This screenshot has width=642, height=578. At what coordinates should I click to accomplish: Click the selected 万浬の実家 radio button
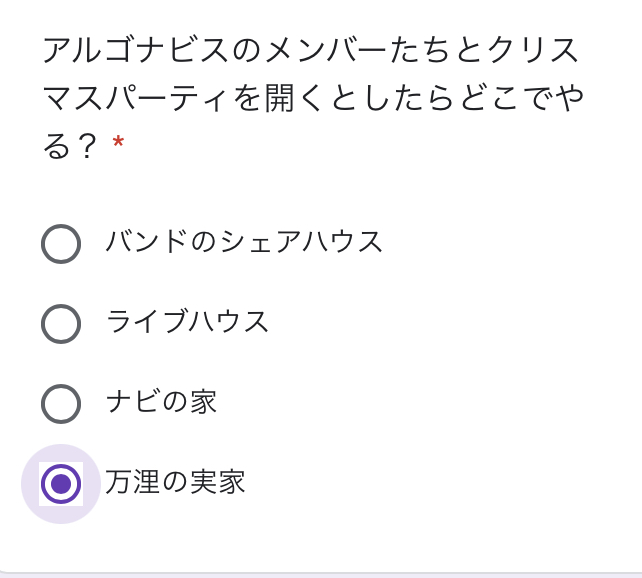(61, 483)
